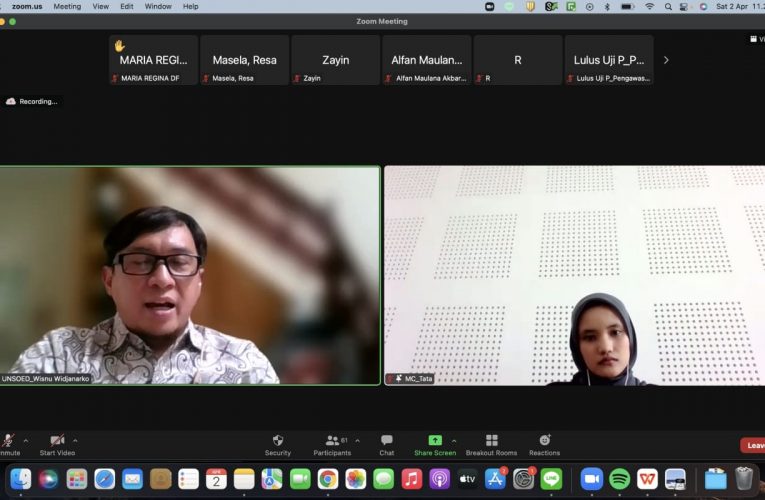The height and width of the screenshot is (500, 765).
Task: Open Messages from the dock
Action: (x=383, y=479)
